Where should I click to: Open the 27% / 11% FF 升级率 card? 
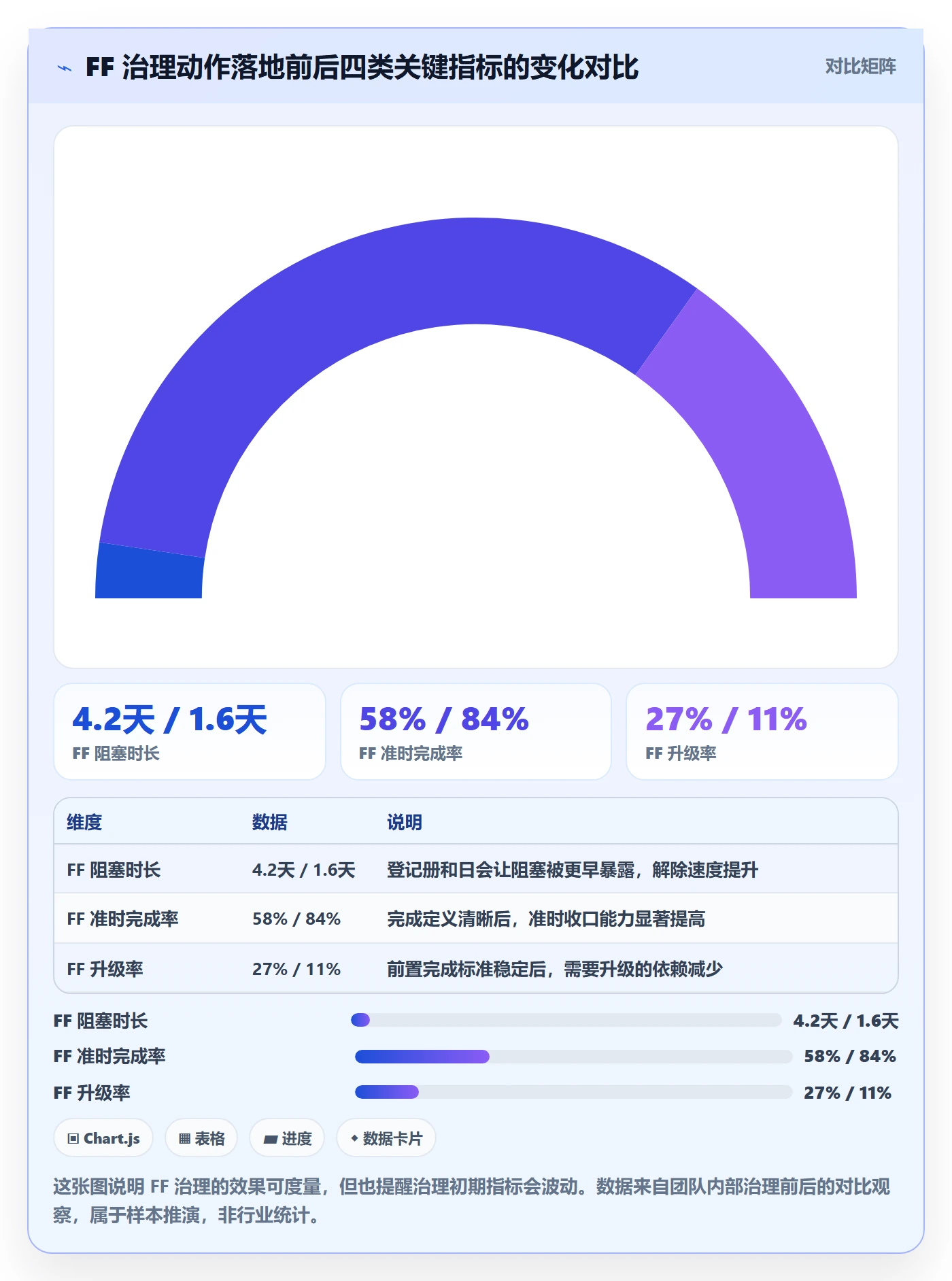pos(762,732)
